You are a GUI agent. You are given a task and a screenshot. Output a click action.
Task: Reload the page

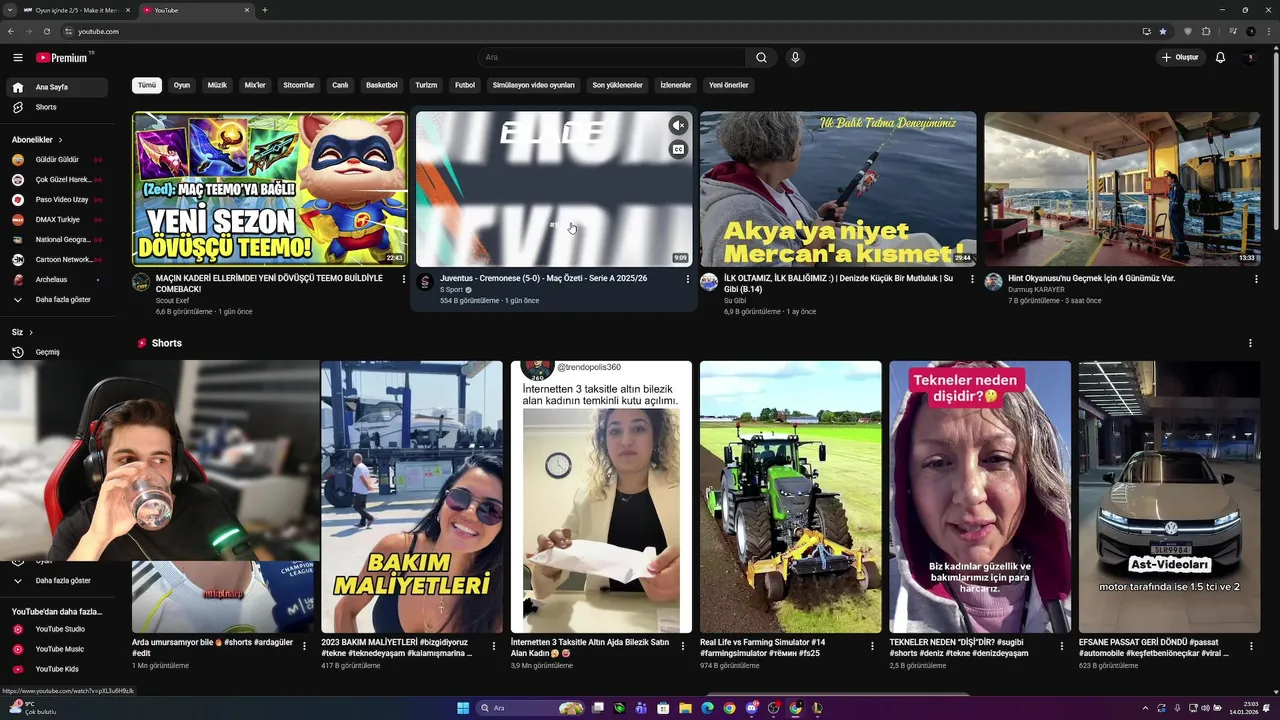(46, 31)
